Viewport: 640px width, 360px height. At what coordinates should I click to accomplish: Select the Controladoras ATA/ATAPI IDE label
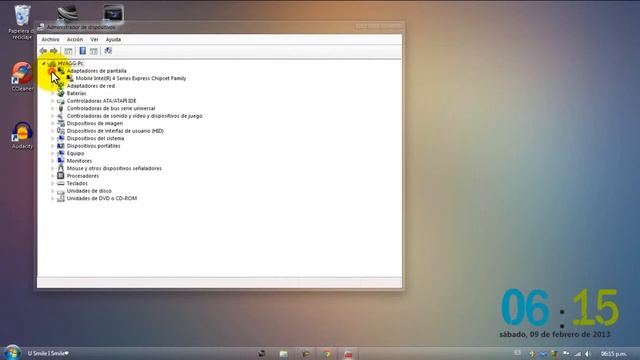point(101,101)
